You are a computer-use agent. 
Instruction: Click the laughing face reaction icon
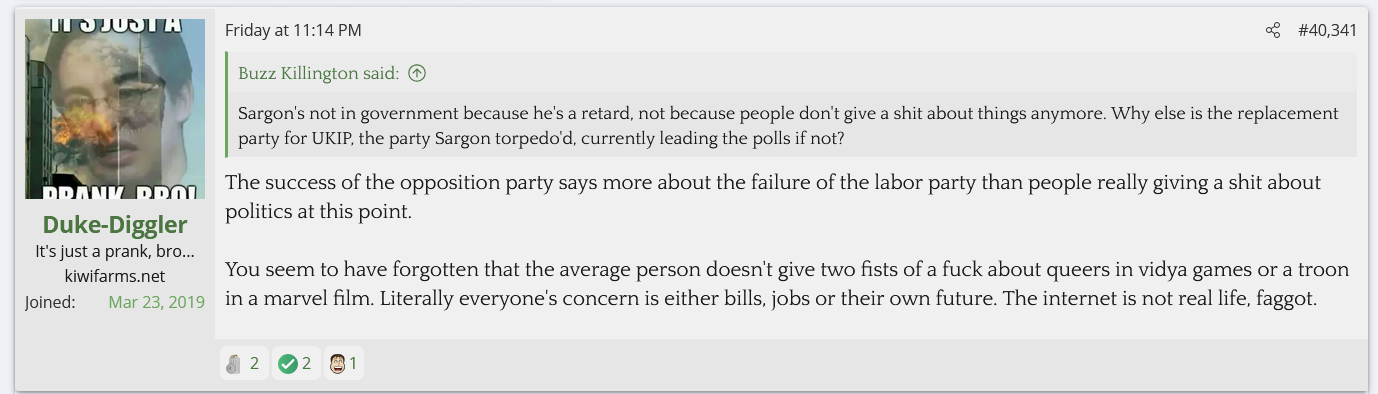337,364
